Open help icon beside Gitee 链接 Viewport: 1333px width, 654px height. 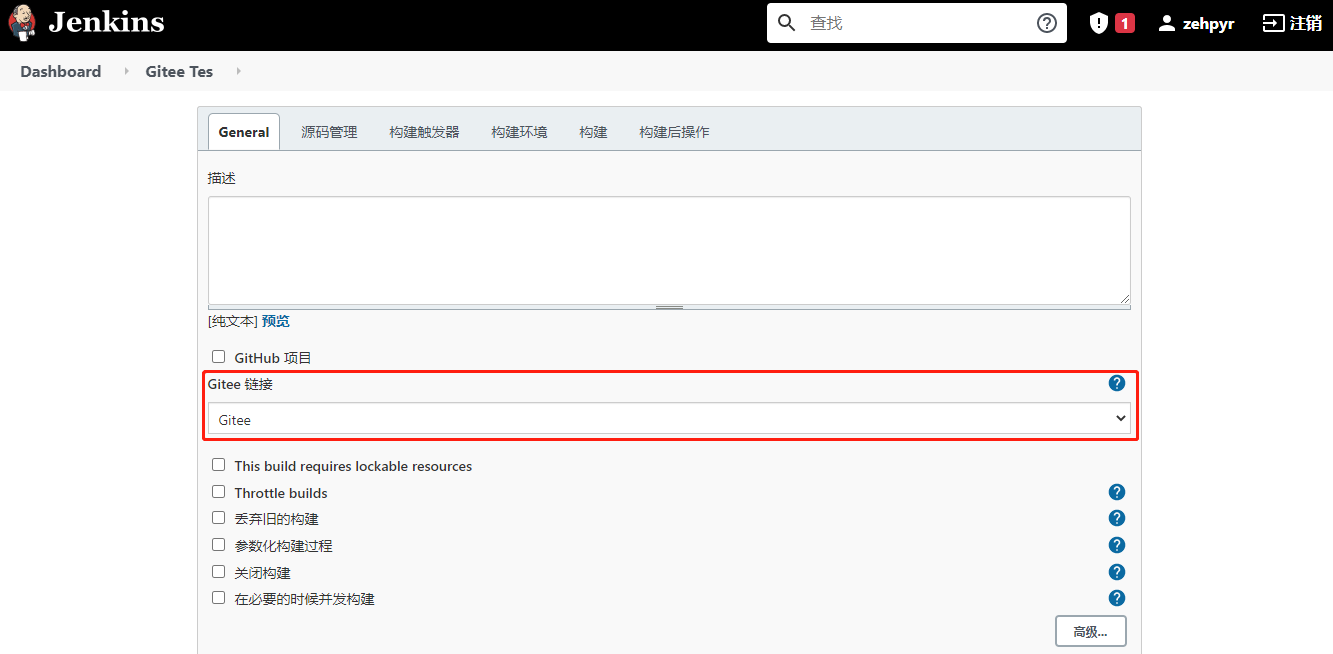click(1117, 383)
